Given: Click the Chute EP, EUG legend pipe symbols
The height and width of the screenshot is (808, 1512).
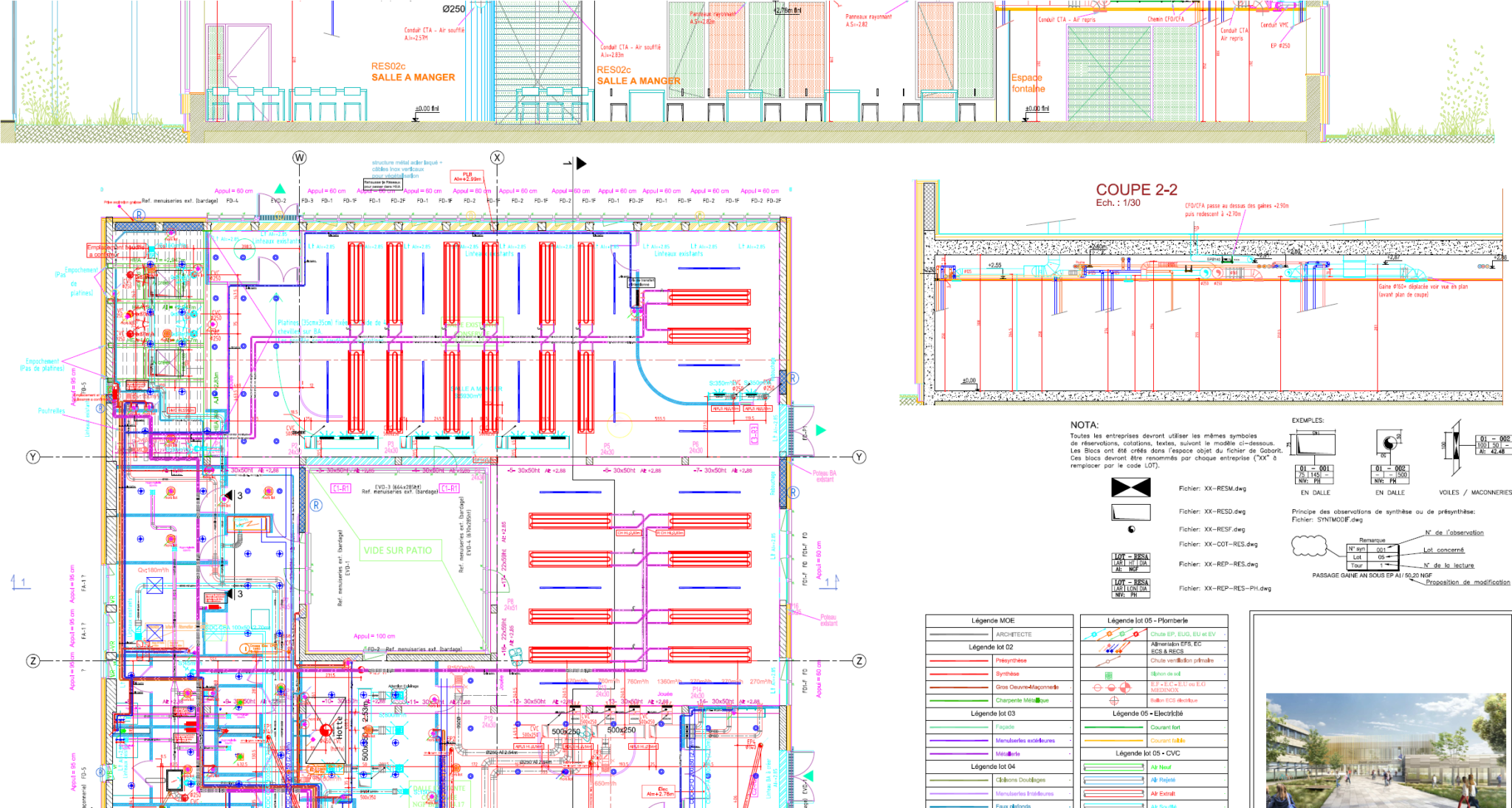Looking at the screenshot, I should 1113,634.
